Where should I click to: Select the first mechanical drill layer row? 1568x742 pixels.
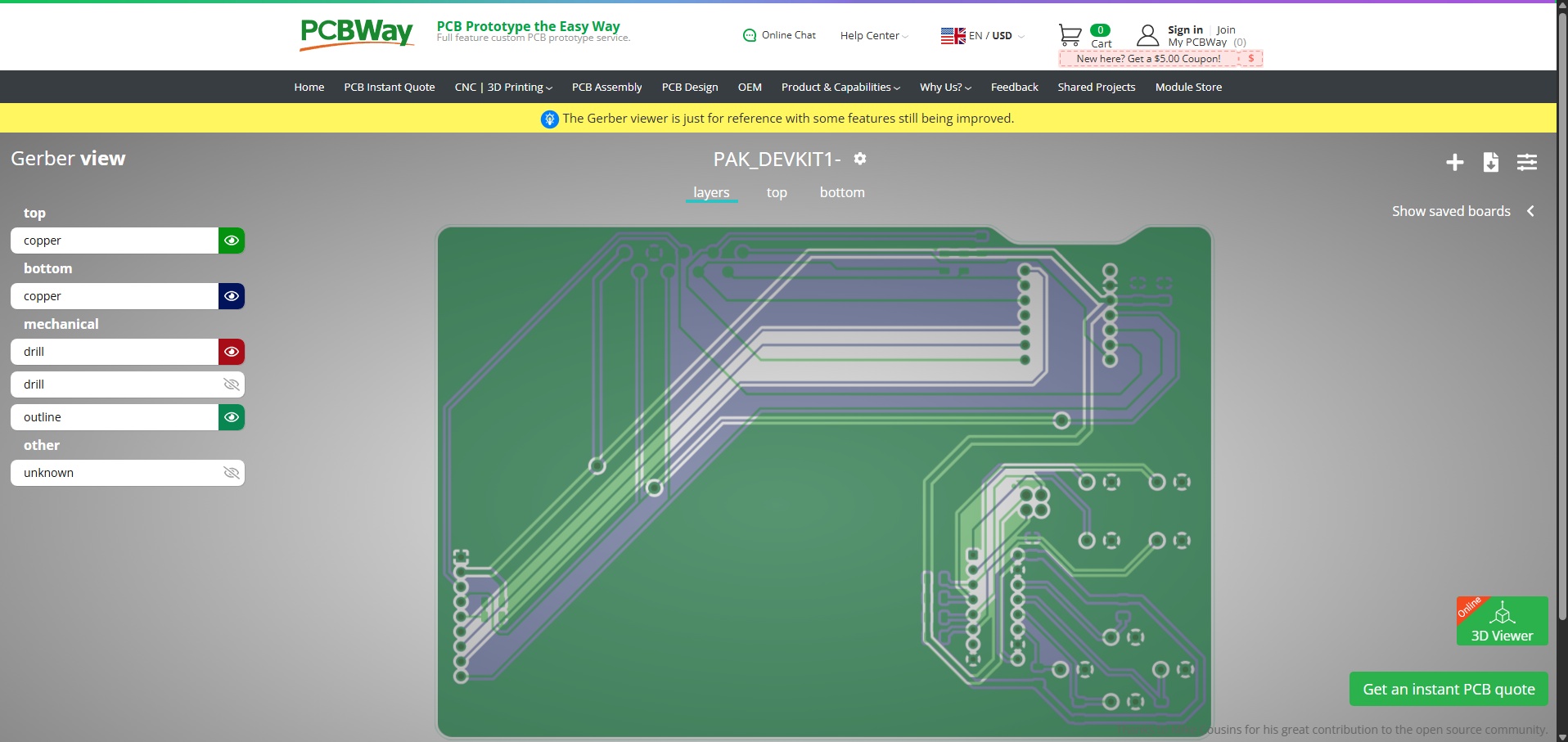click(x=115, y=352)
